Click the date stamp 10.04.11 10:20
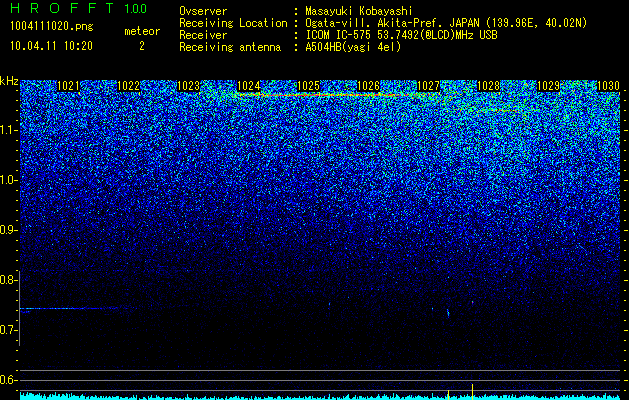The width and height of the screenshot is (629, 400). pos(51,46)
